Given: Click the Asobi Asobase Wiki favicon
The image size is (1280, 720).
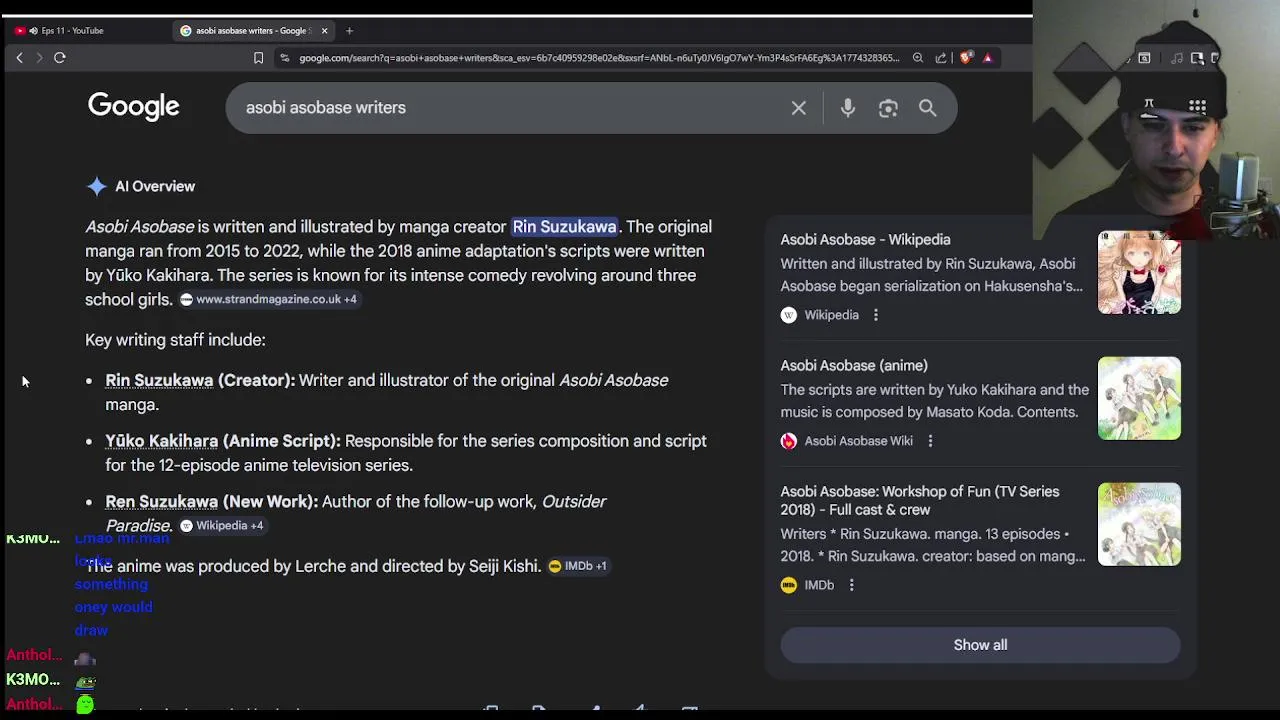Looking at the screenshot, I should pos(789,441).
